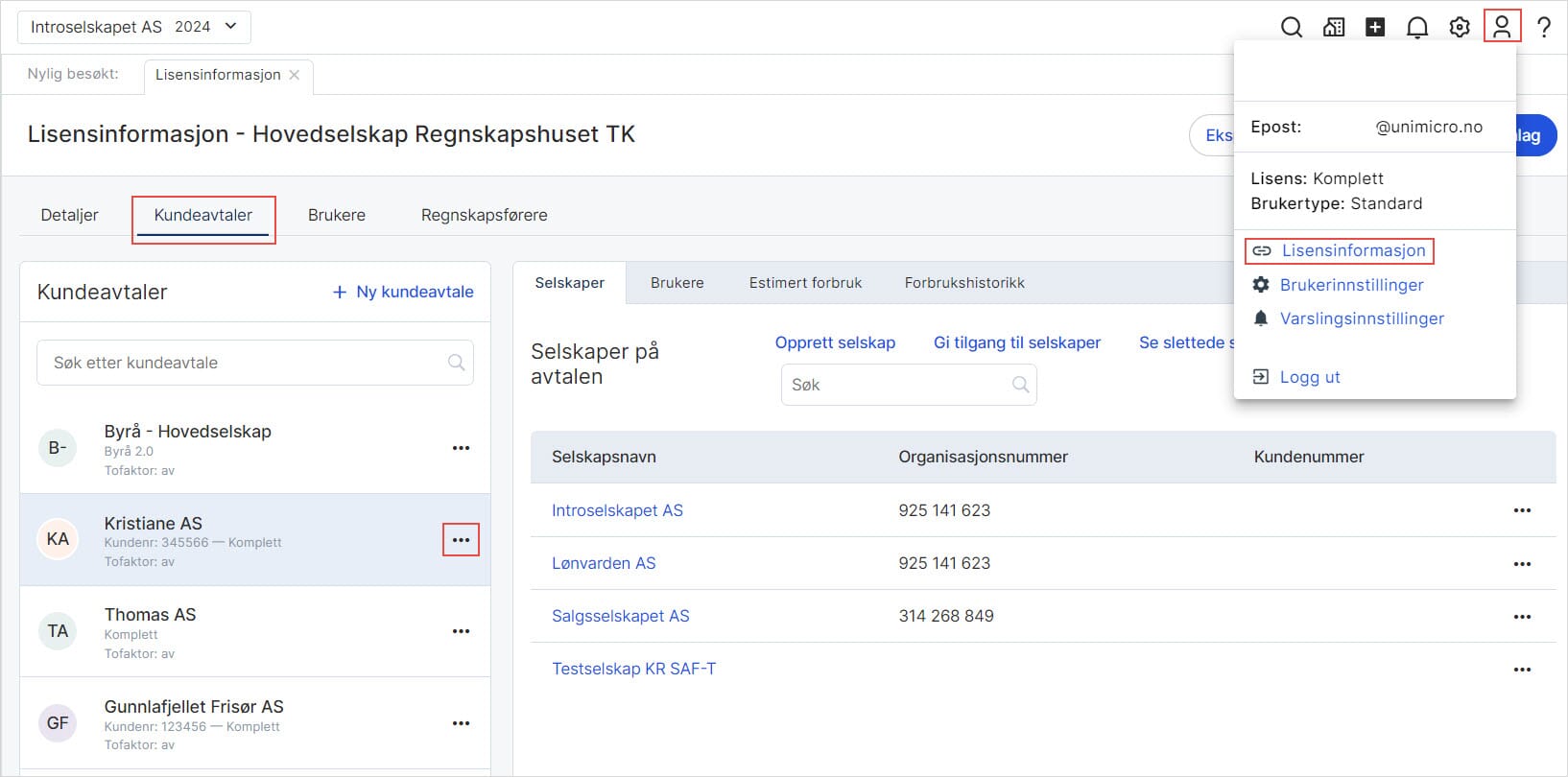Select Logg ut in user menu
The width and height of the screenshot is (1568, 777).
[x=1309, y=377]
